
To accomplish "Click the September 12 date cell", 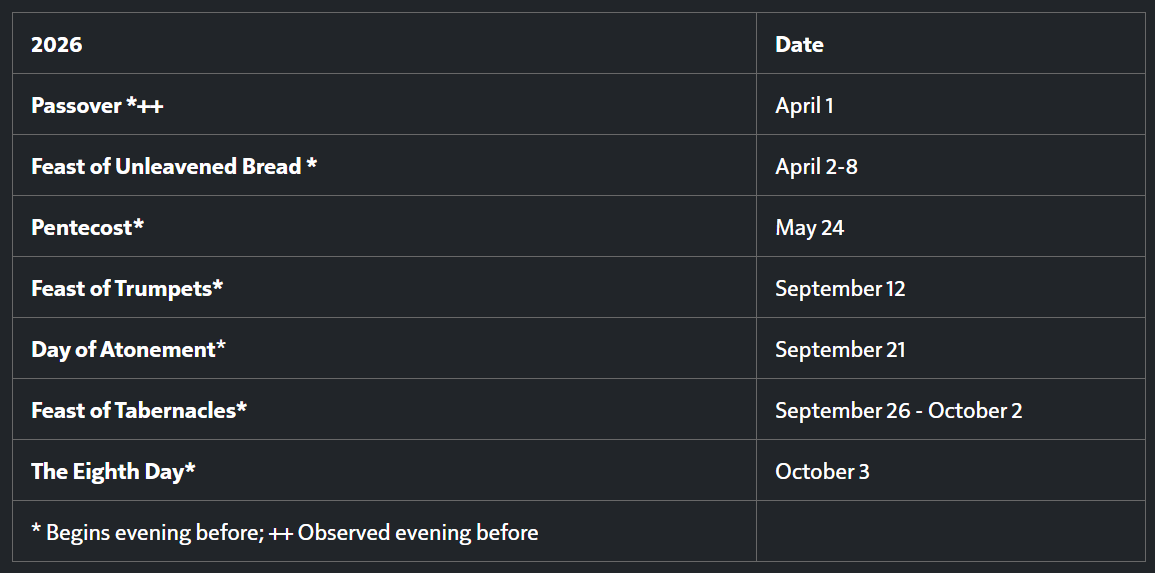I will 840,288.
